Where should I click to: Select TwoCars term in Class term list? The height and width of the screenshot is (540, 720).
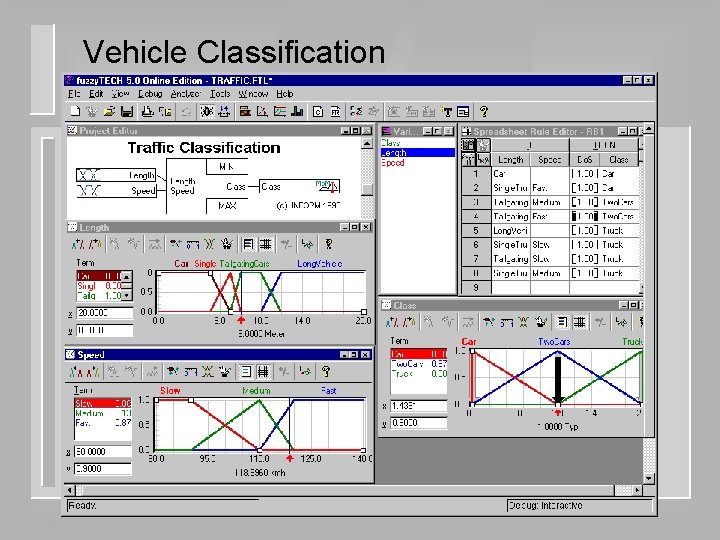(418, 364)
